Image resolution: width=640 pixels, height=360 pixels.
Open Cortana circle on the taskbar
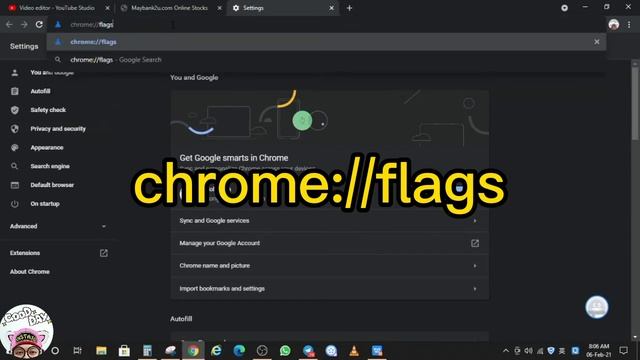[x=55, y=351]
